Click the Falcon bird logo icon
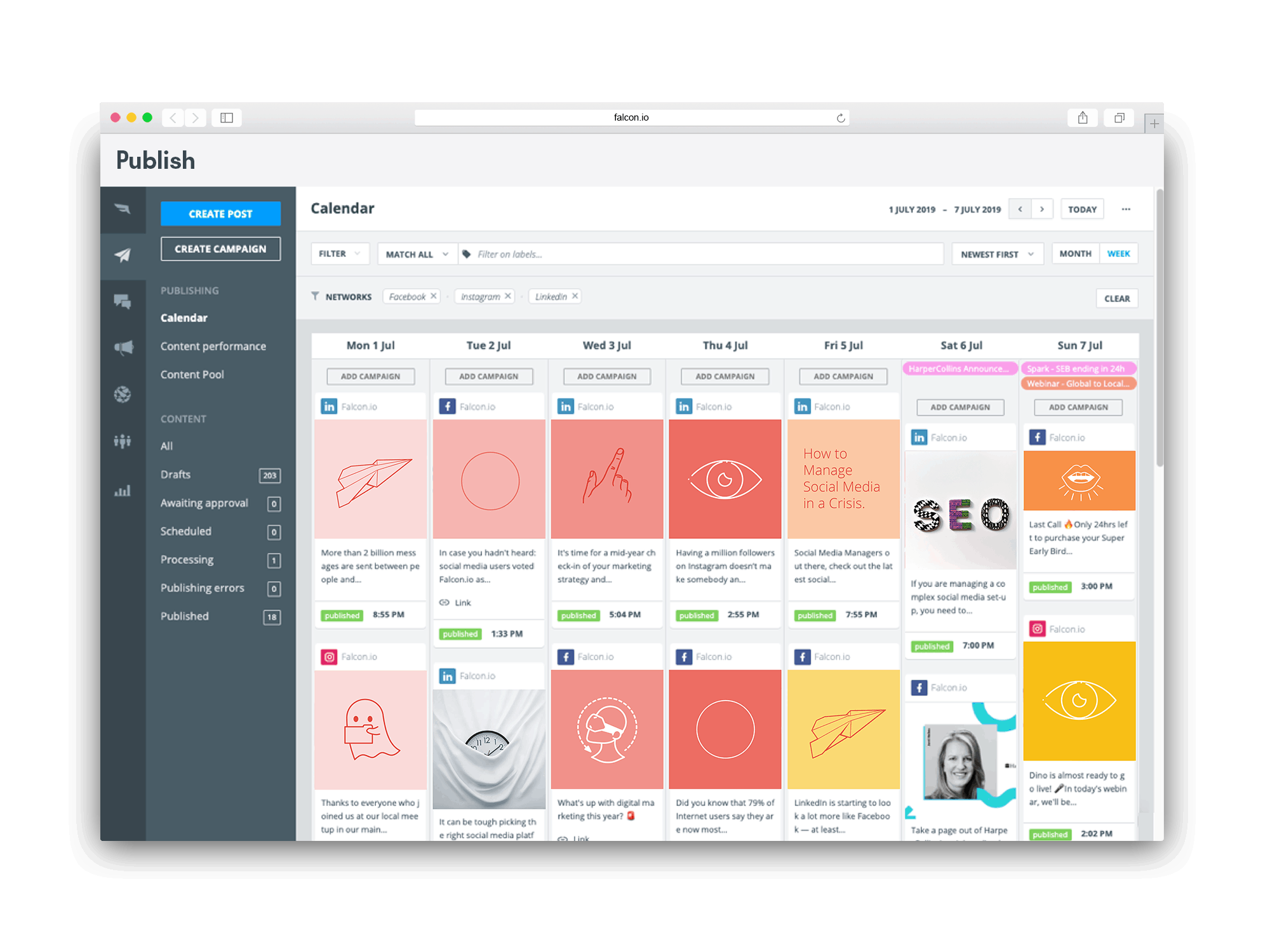This screenshot has width=1270, height=952. [x=123, y=209]
